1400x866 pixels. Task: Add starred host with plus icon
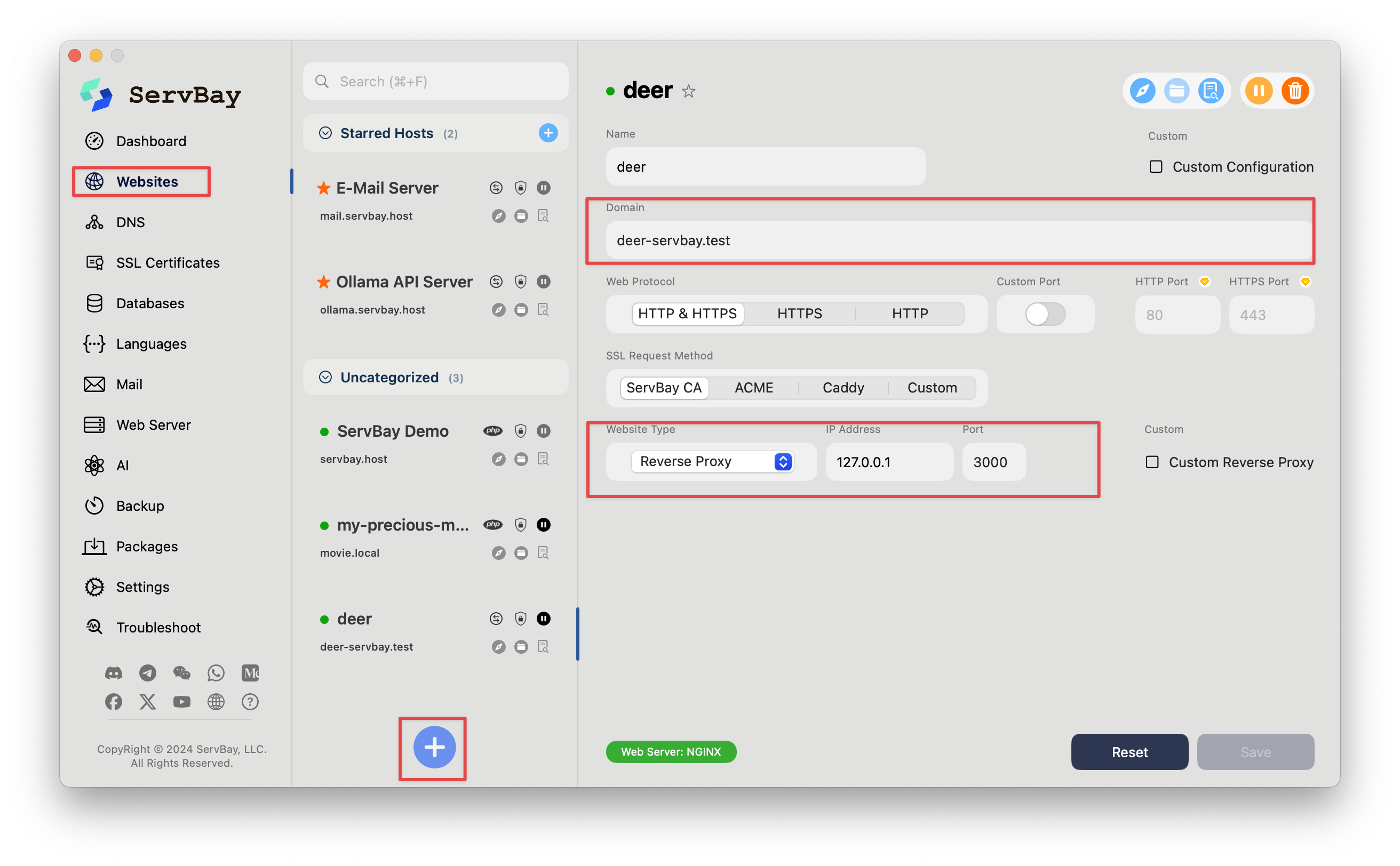(548, 133)
